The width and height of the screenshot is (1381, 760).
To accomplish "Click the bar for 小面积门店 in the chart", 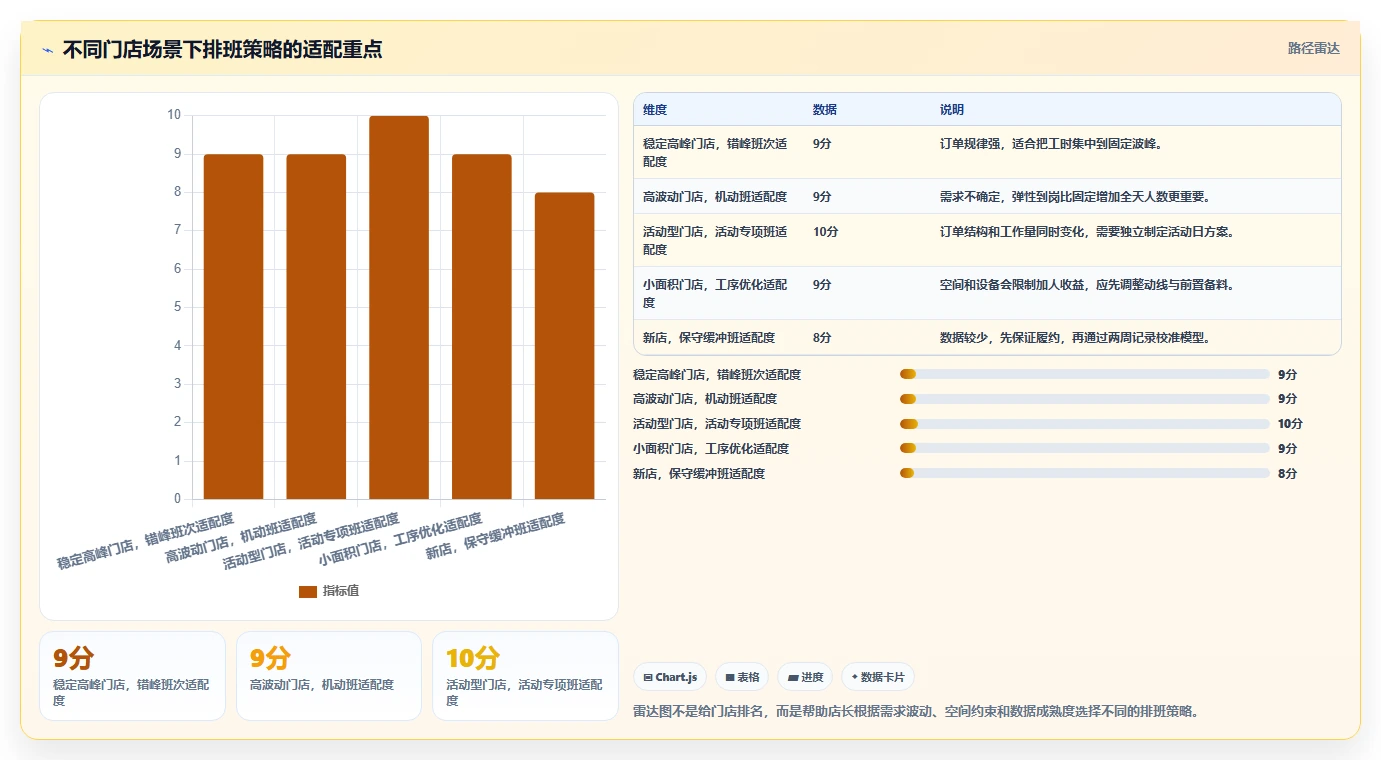I will (x=482, y=326).
